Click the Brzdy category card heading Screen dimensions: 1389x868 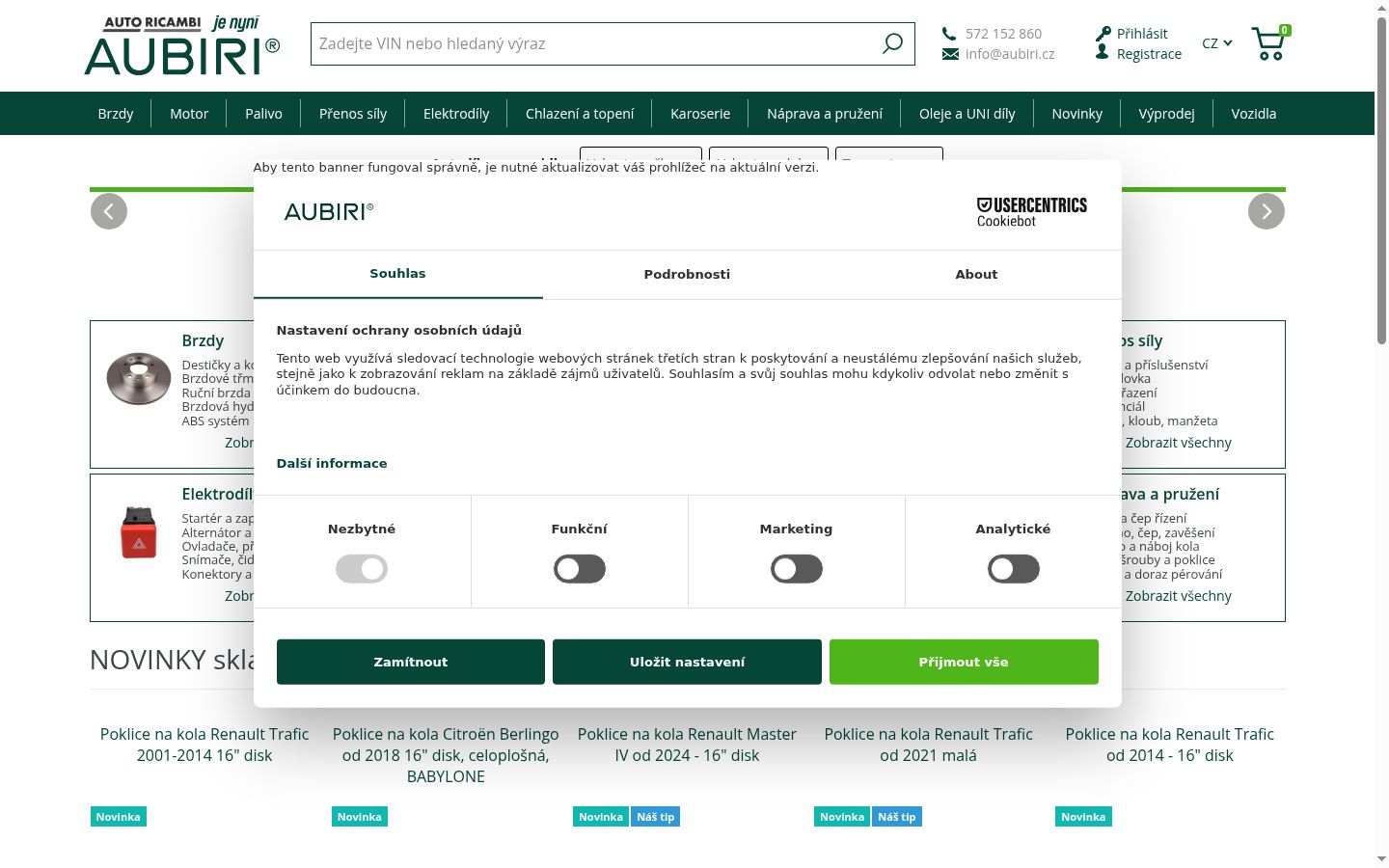tap(203, 340)
